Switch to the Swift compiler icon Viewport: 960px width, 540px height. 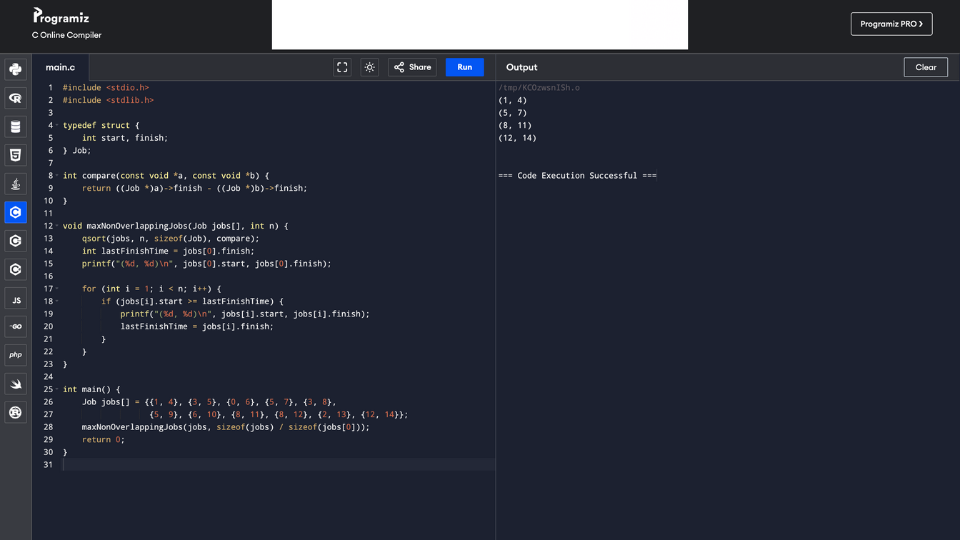pos(15,384)
